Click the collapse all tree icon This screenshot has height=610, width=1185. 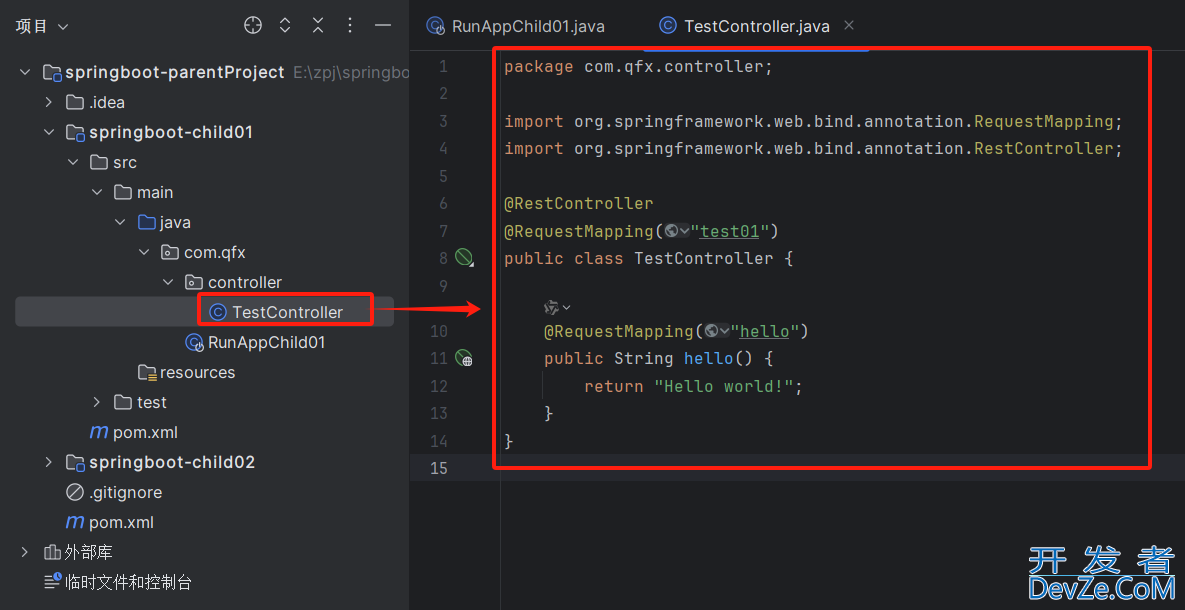pos(317,26)
